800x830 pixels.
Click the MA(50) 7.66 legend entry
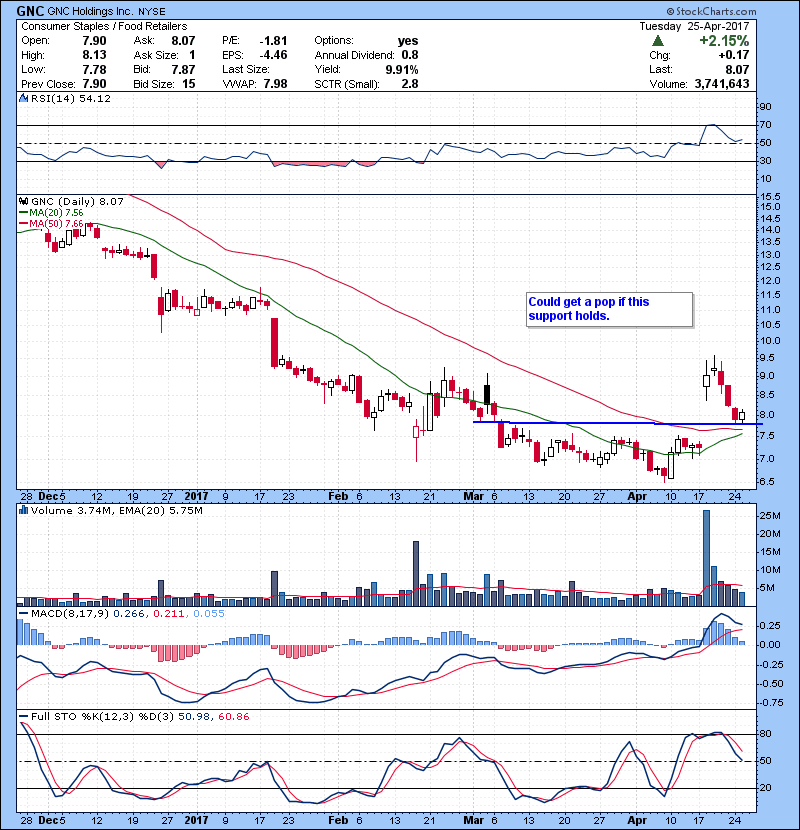click(51, 223)
